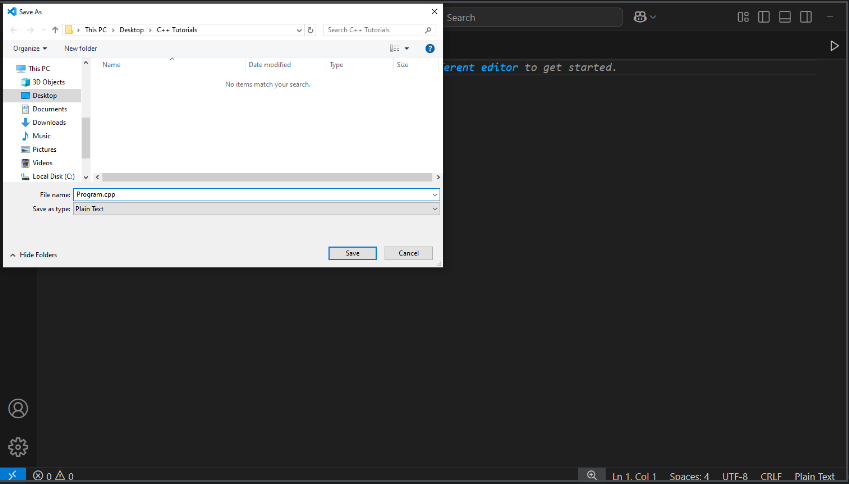This screenshot has width=849, height=484.
Task: Open errors and warnings status indicator
Action: tap(53, 476)
